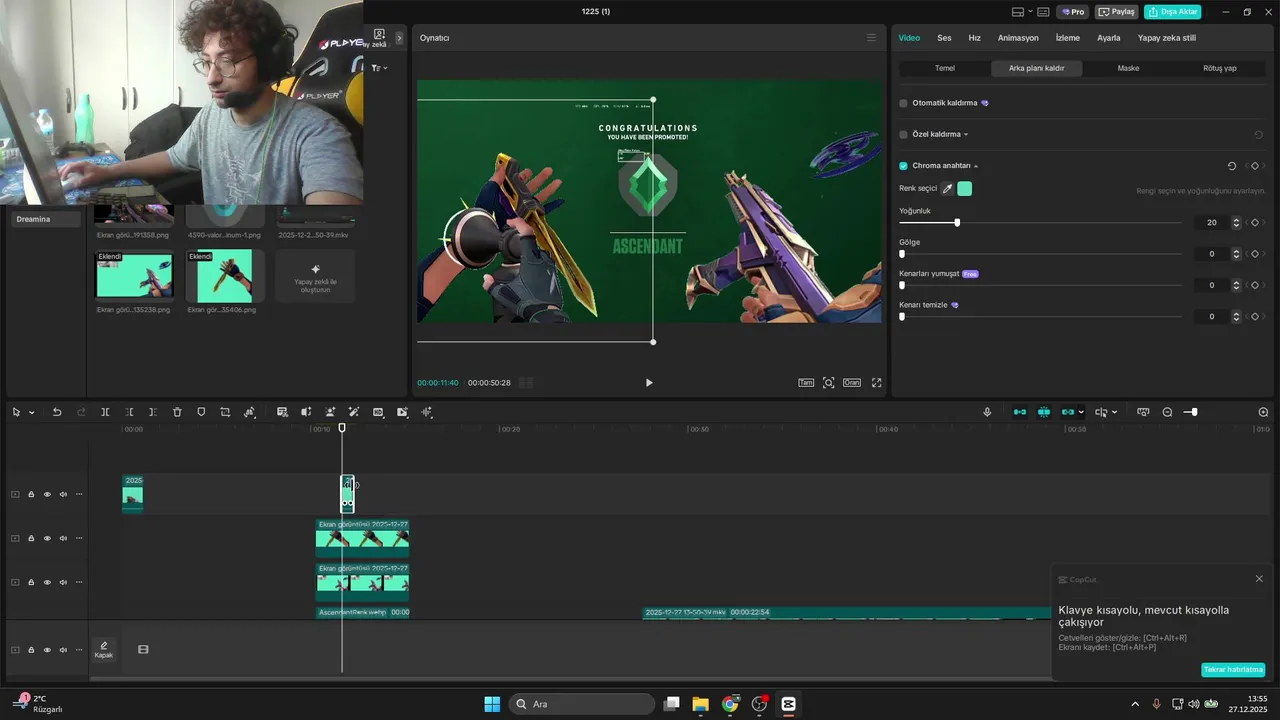Open preview axis split dropdown arrow
The width and height of the screenshot is (1280, 720).
pos(1114,412)
